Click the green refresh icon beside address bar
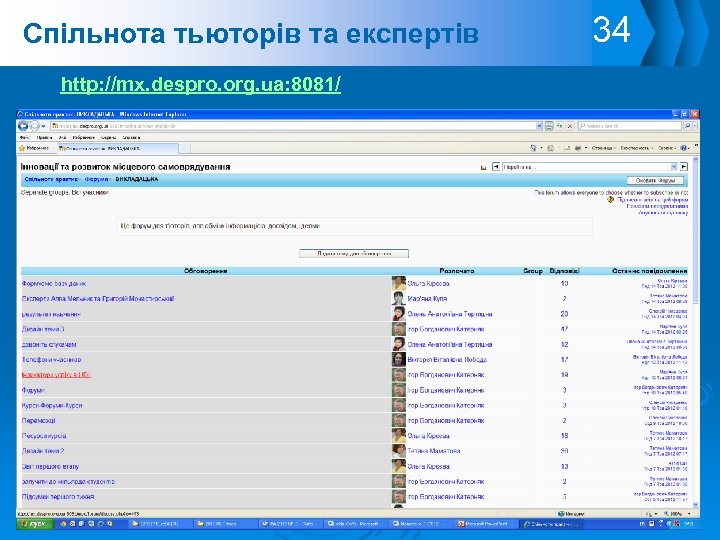 (559, 126)
